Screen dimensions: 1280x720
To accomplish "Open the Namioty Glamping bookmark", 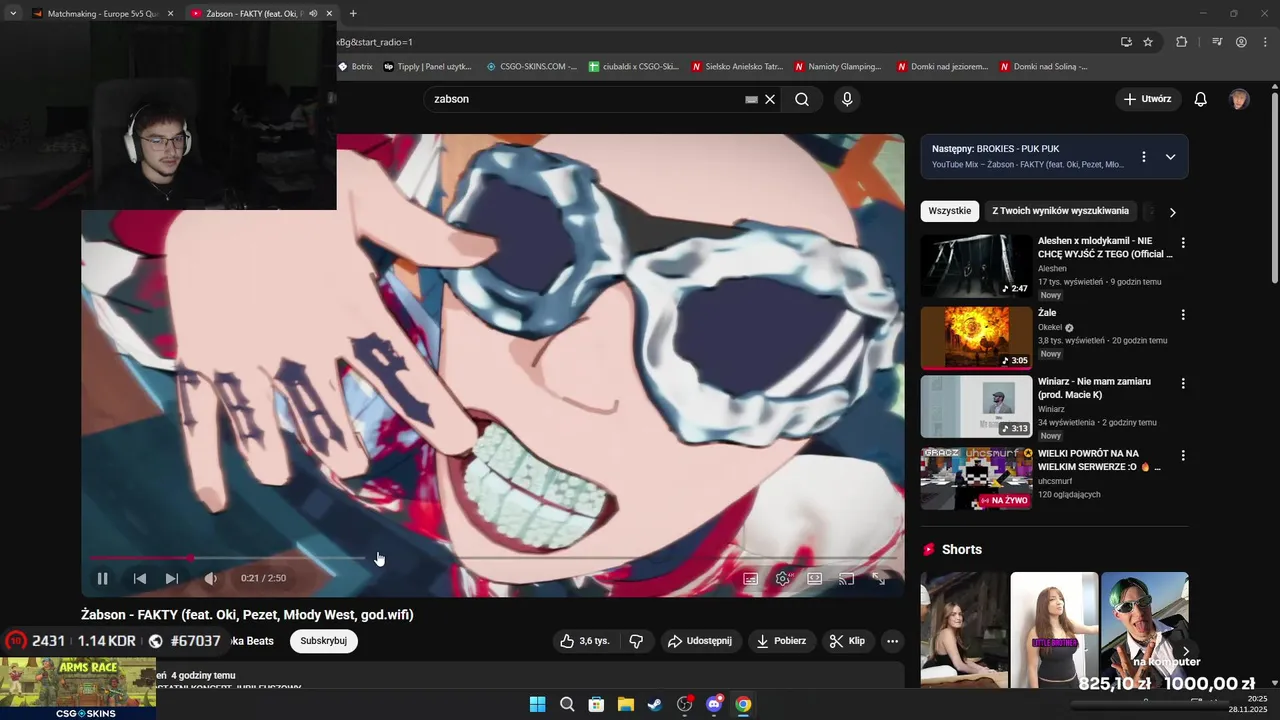I will click(x=839, y=67).
